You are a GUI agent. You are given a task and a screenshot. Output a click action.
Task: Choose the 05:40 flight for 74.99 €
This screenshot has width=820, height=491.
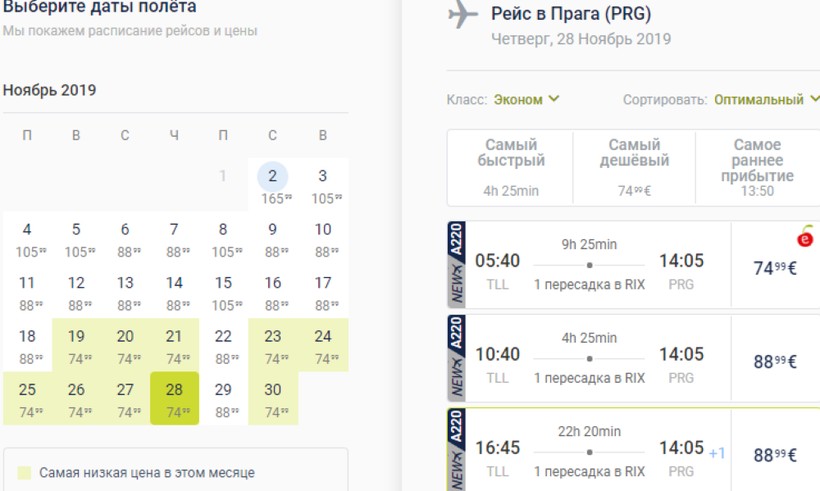tap(774, 267)
